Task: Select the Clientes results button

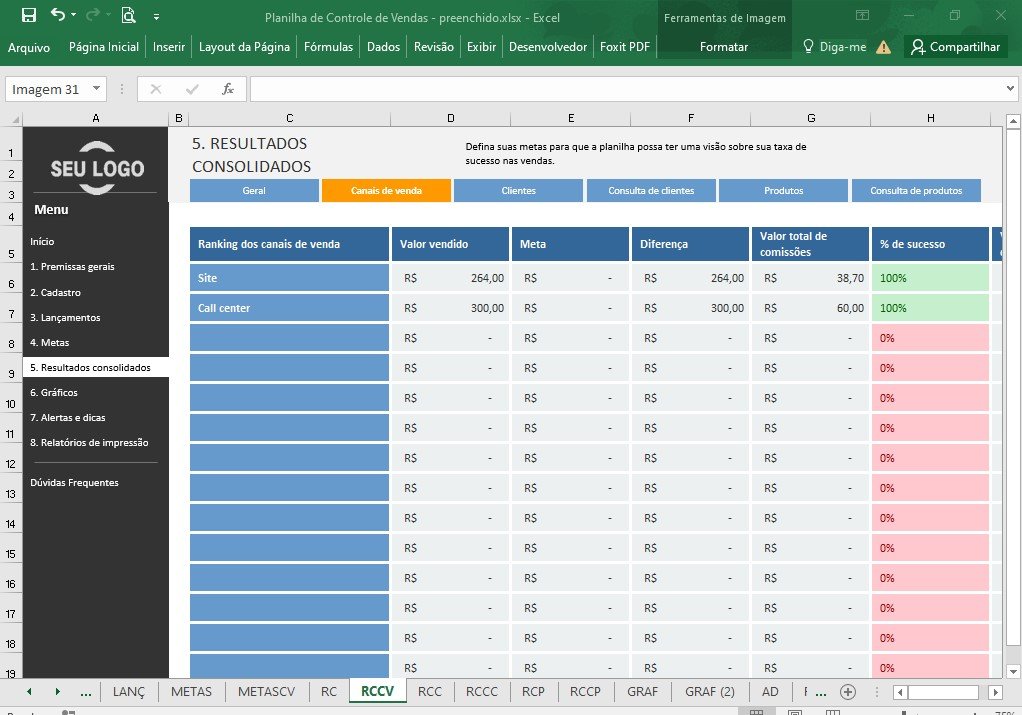Action: pos(519,190)
